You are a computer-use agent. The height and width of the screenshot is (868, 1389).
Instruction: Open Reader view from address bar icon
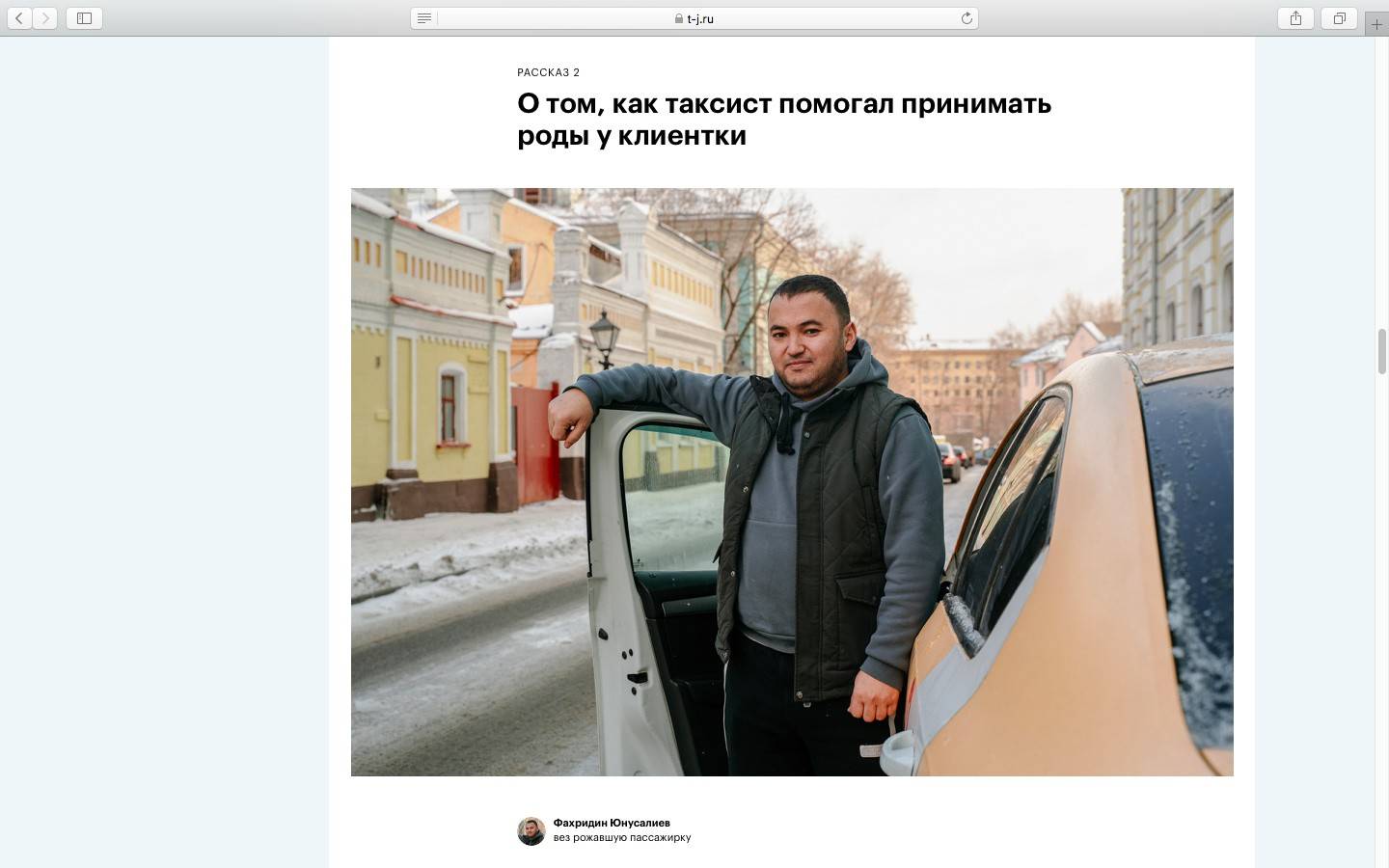coord(423,18)
